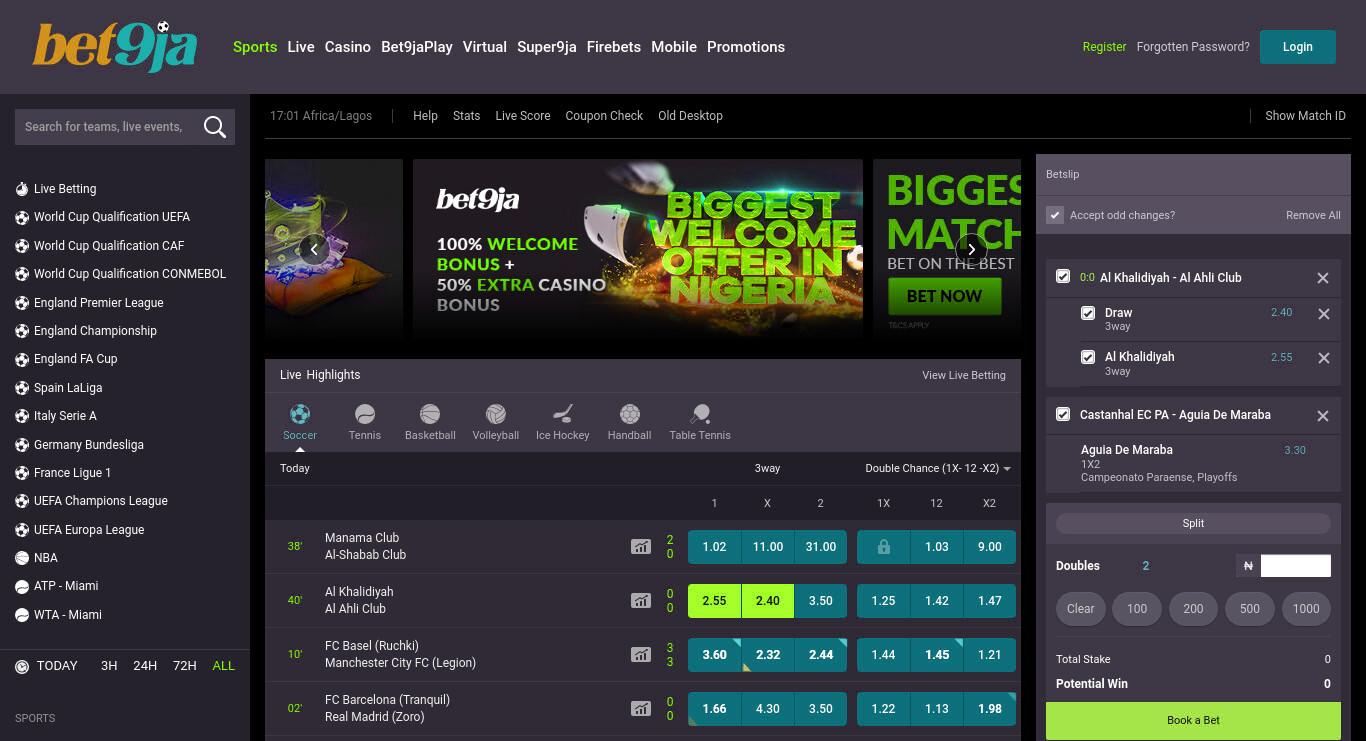Click the Doubles stake input field
This screenshot has height=741, width=1366.
click(x=1295, y=566)
